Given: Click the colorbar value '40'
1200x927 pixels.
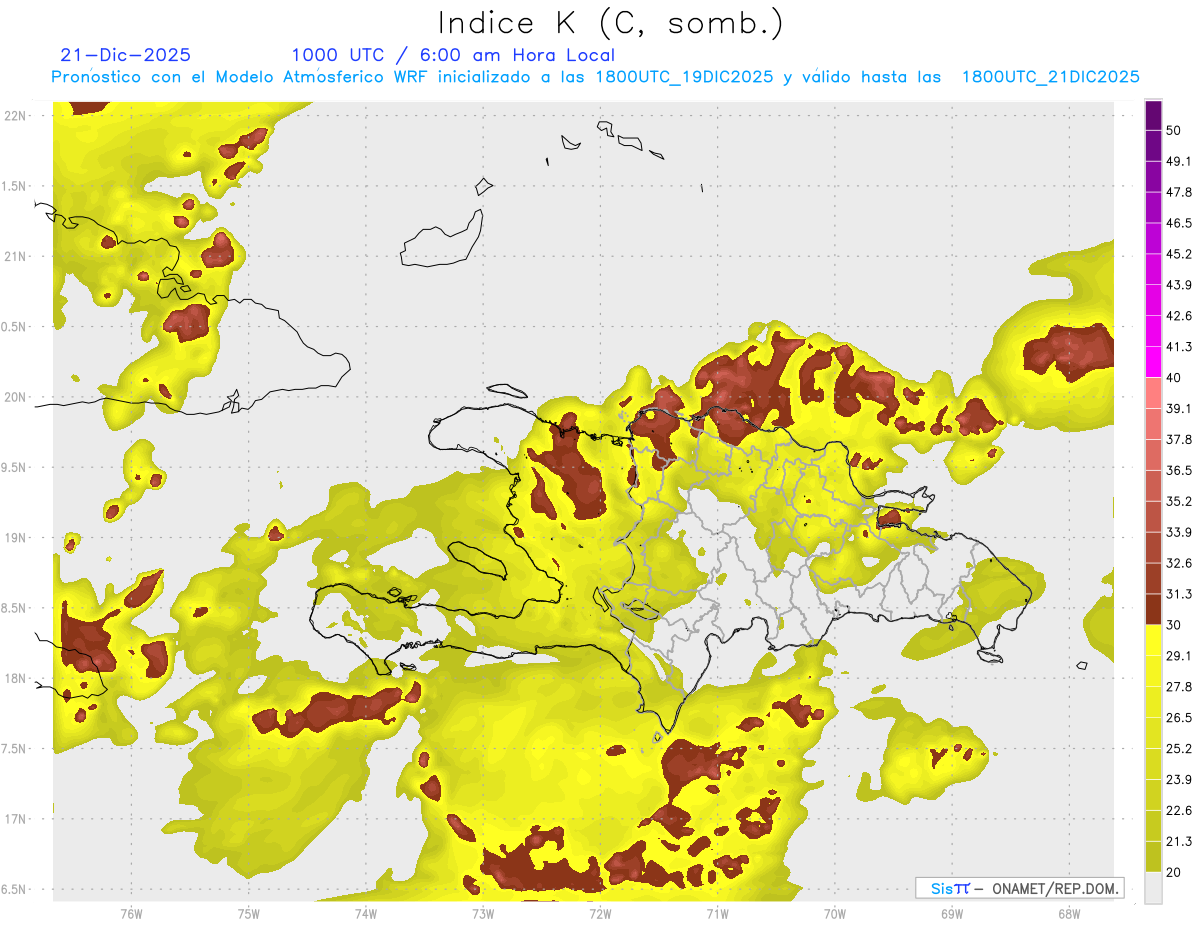Looking at the screenshot, I should (1174, 378).
